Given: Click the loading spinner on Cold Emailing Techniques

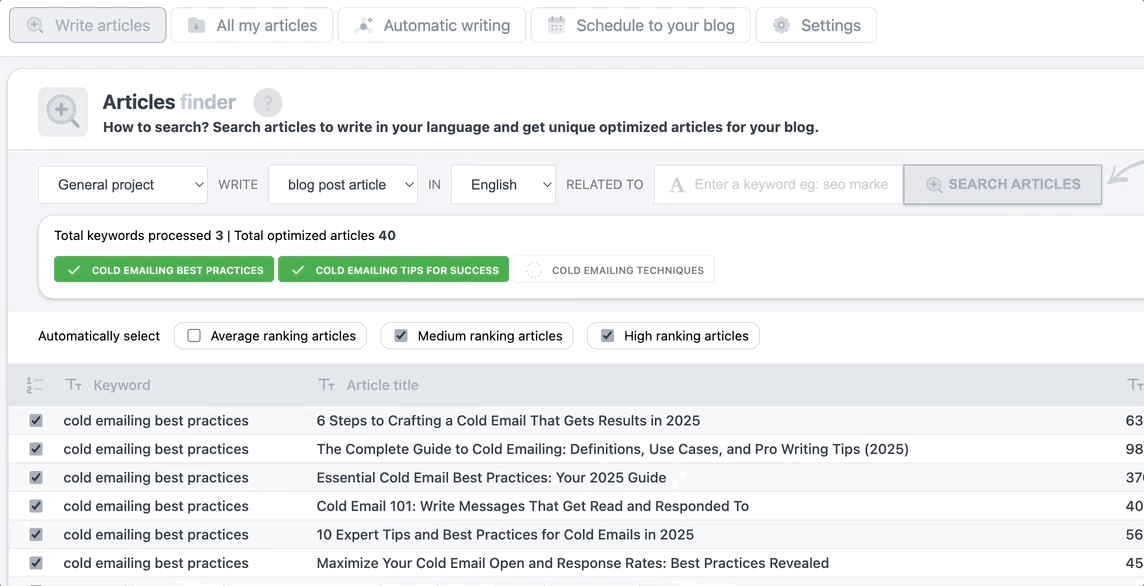Looking at the screenshot, I should coord(534,270).
